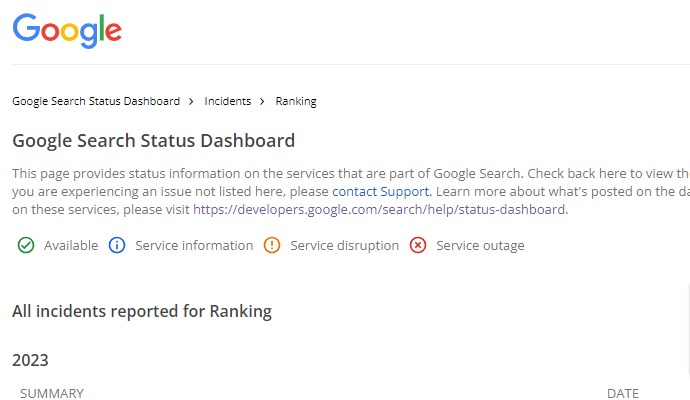Visit the developers.google.com status-dashboard help link
Screen dimensions: 690x400
tap(380, 210)
